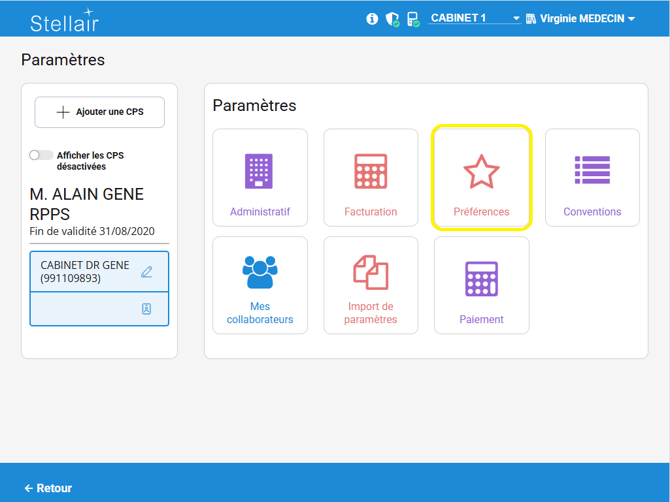
Task: Toggle Afficher les CPS désactivées switch
Action: pos(41,155)
